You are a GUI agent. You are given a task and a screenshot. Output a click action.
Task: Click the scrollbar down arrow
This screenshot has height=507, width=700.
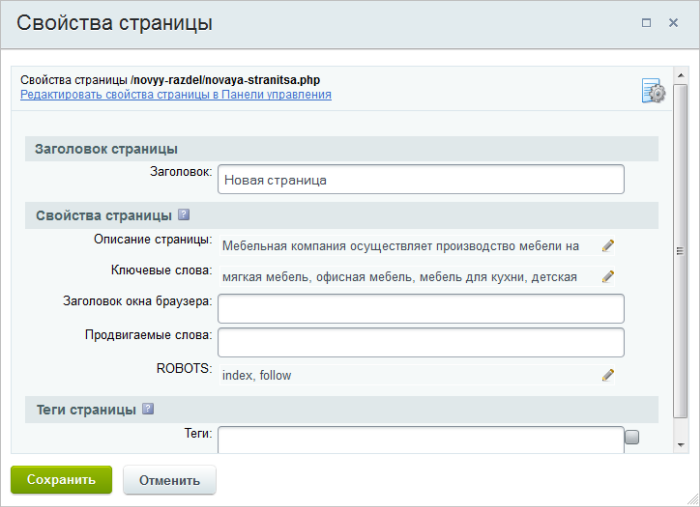pos(681,445)
